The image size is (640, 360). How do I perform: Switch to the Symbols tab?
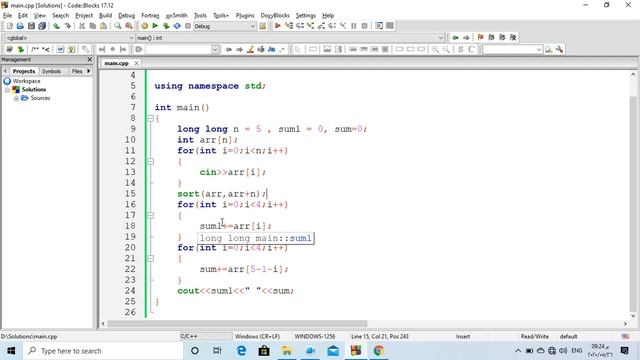51,71
